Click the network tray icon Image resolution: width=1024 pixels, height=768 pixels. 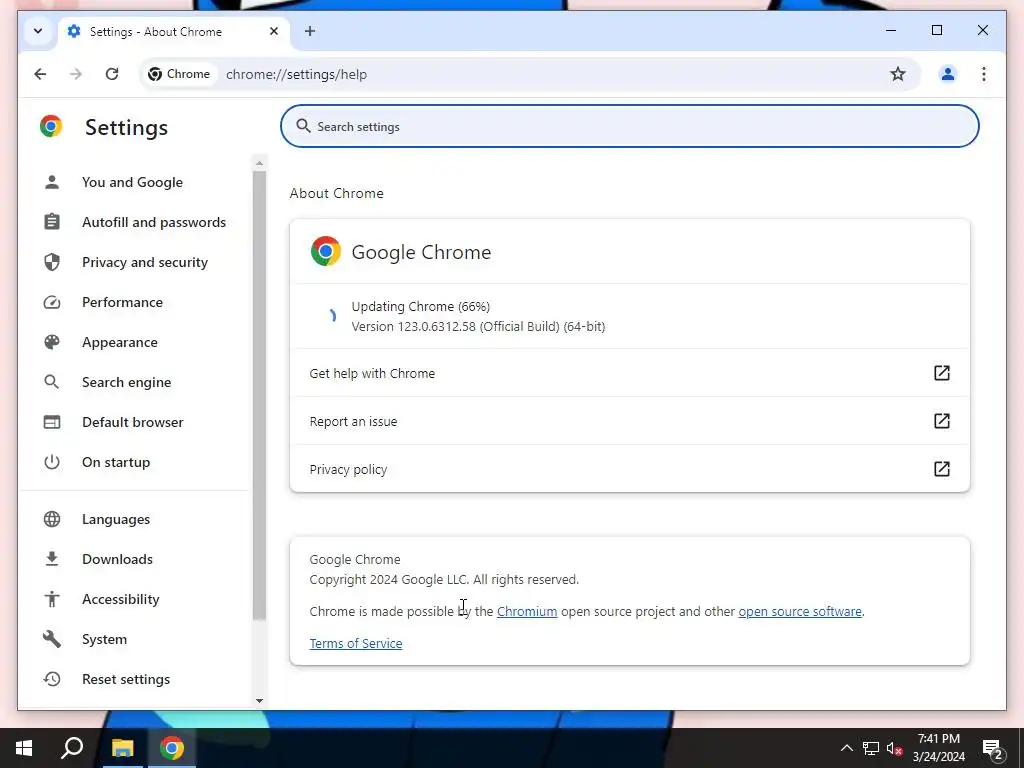point(871,748)
